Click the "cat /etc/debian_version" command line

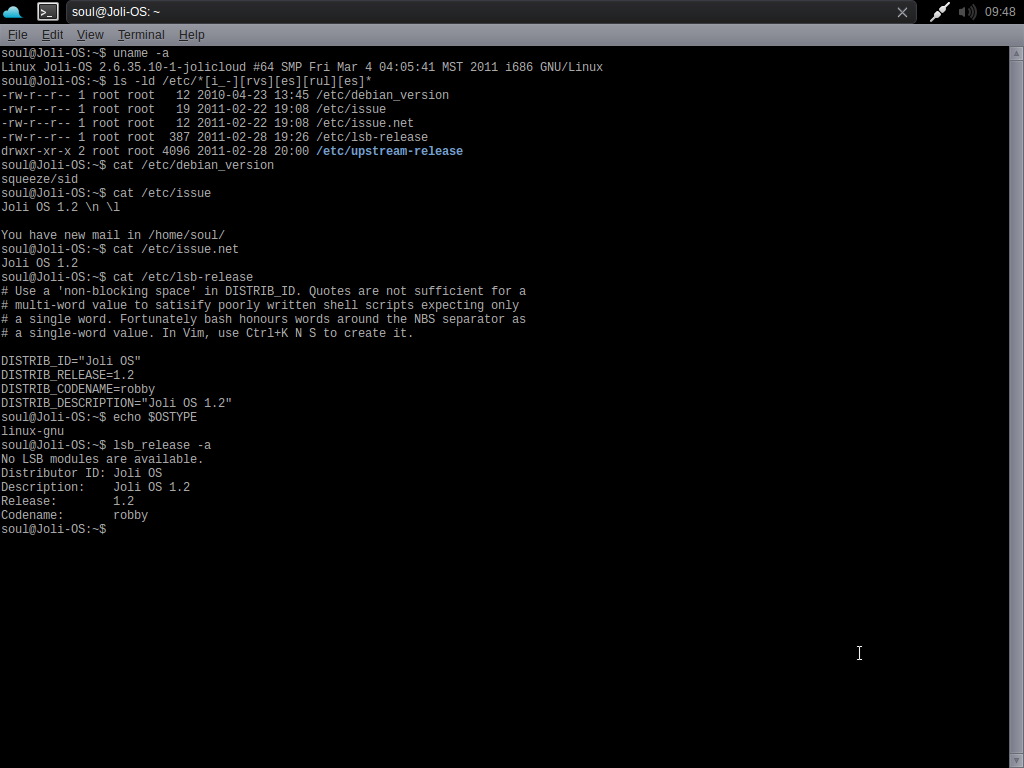137,165
